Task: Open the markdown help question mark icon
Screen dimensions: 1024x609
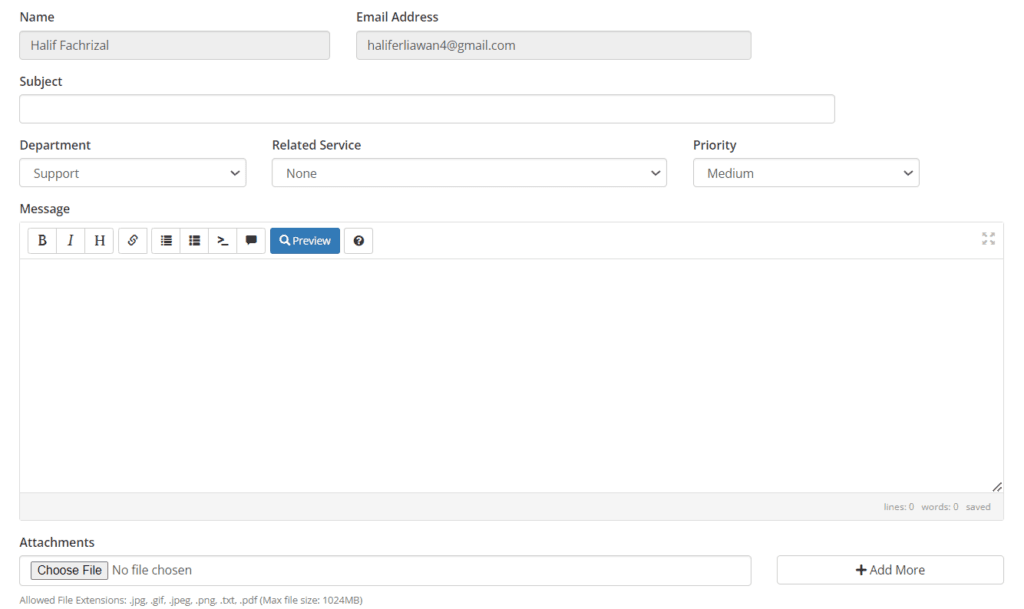Action: click(x=358, y=241)
